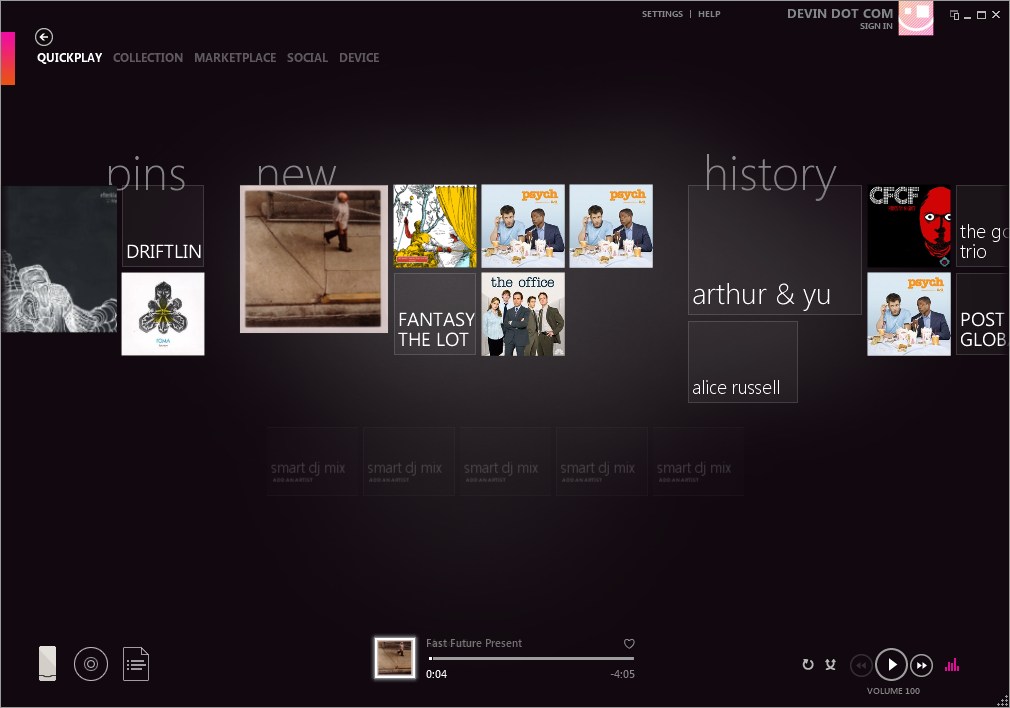
Task: Open the CFCF album cover in history
Action: 909,226
